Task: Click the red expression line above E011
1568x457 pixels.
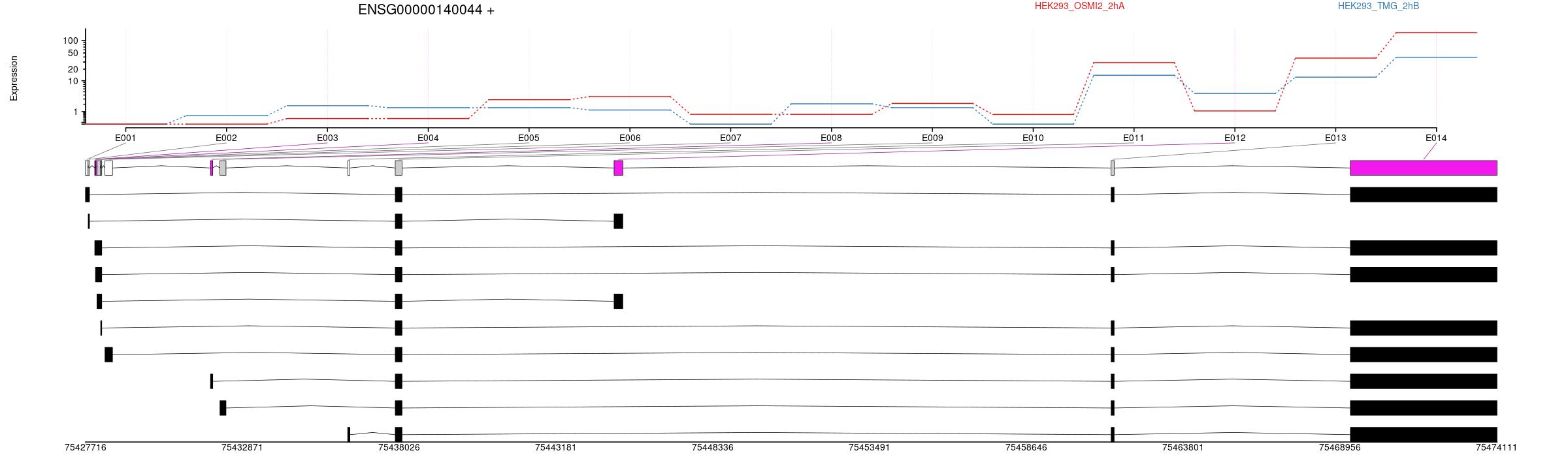Action: pos(1134,63)
